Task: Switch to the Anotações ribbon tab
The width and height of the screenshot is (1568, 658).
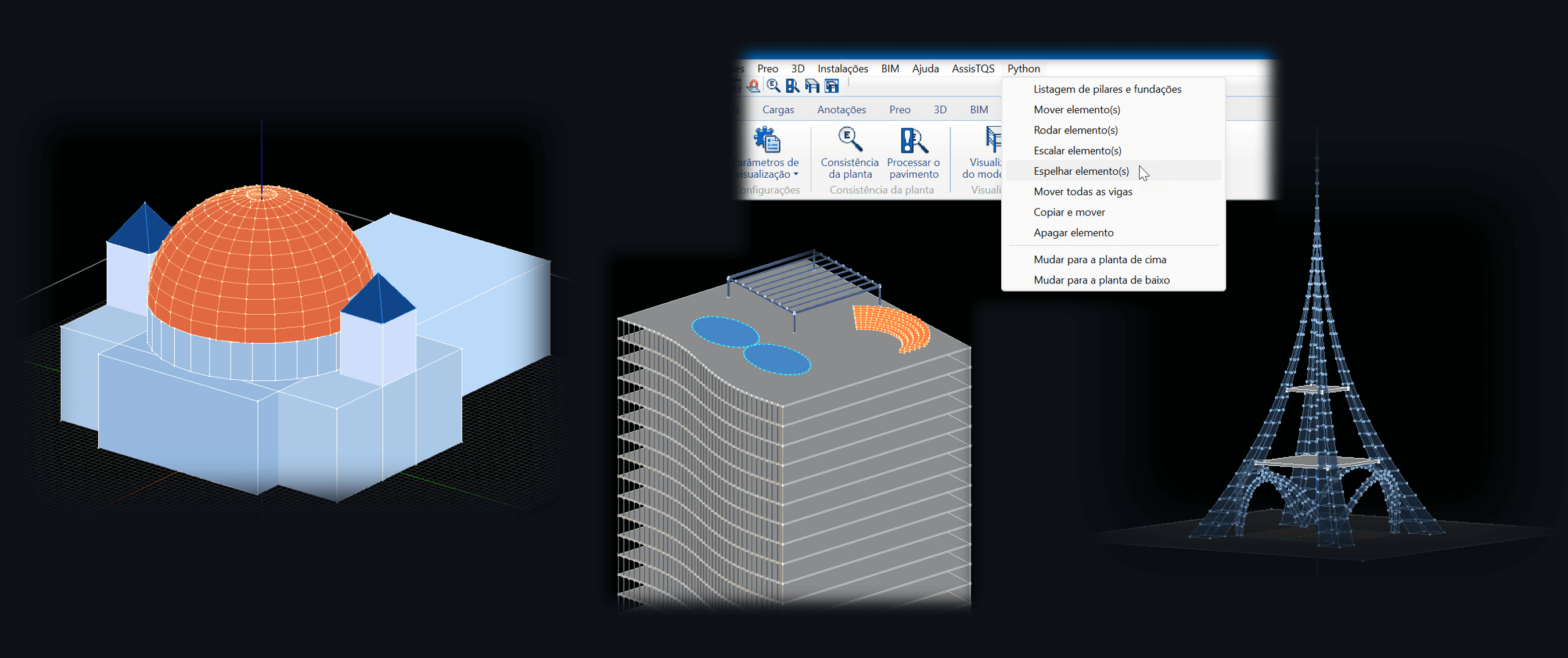Action: [x=841, y=110]
